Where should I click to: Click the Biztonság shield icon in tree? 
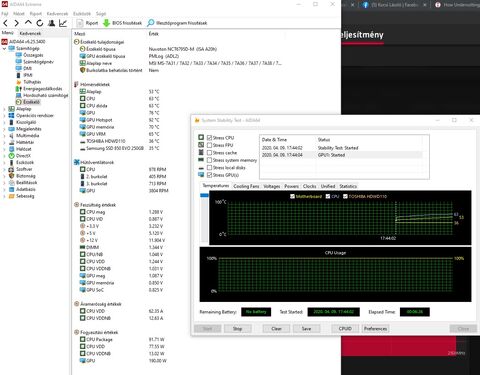(x=11, y=176)
